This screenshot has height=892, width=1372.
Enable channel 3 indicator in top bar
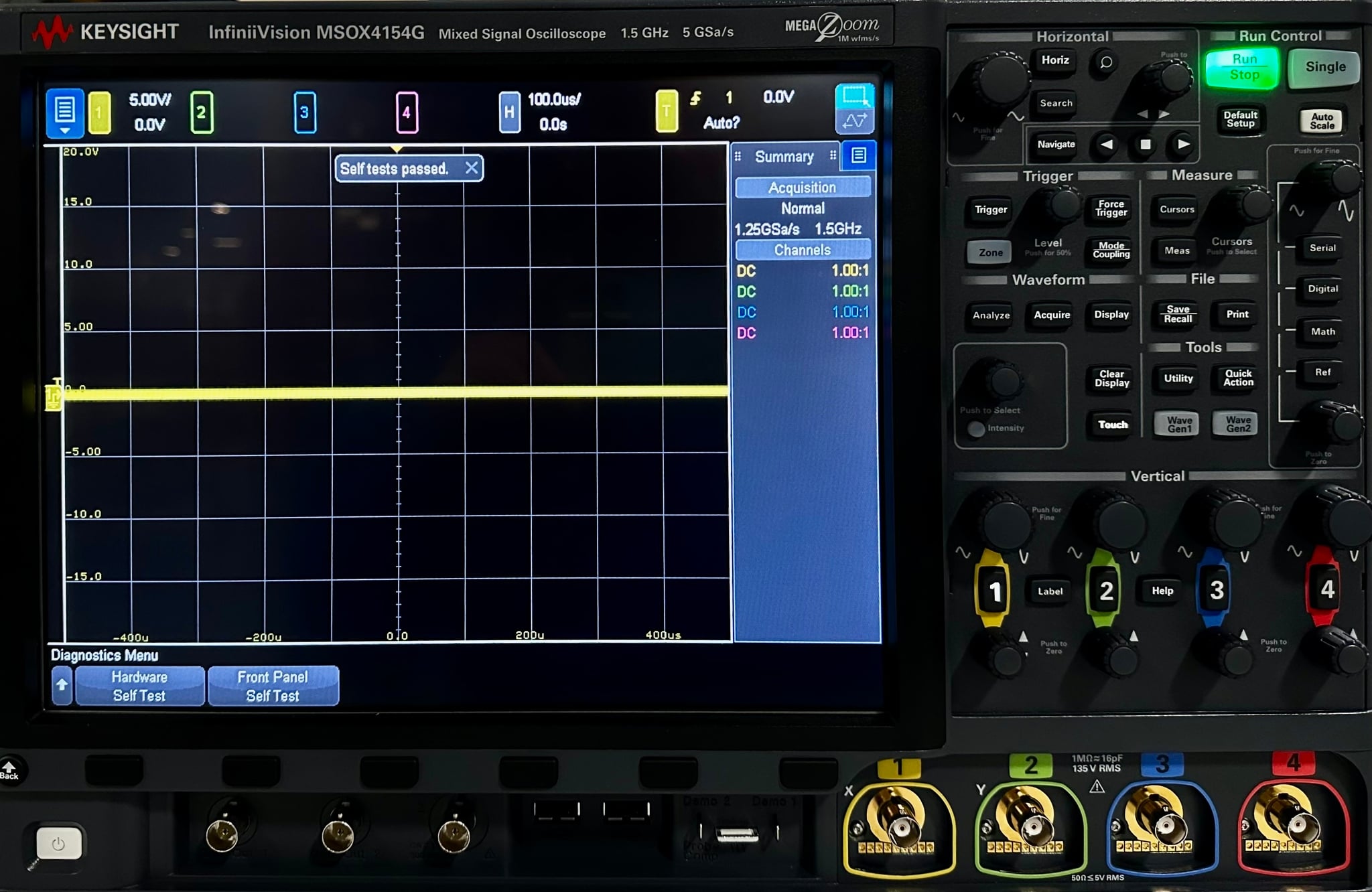point(304,113)
